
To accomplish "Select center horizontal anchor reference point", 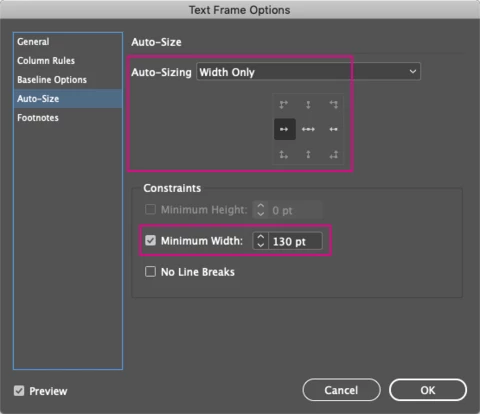I will [x=308, y=129].
